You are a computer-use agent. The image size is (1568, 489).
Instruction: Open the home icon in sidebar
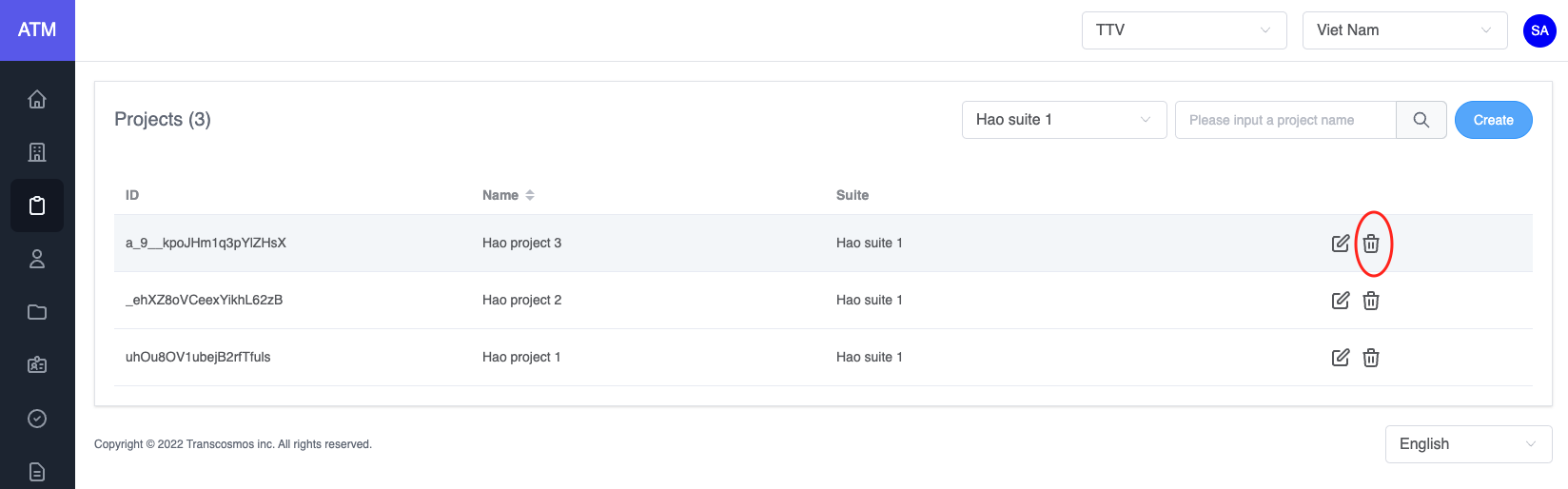point(37,99)
